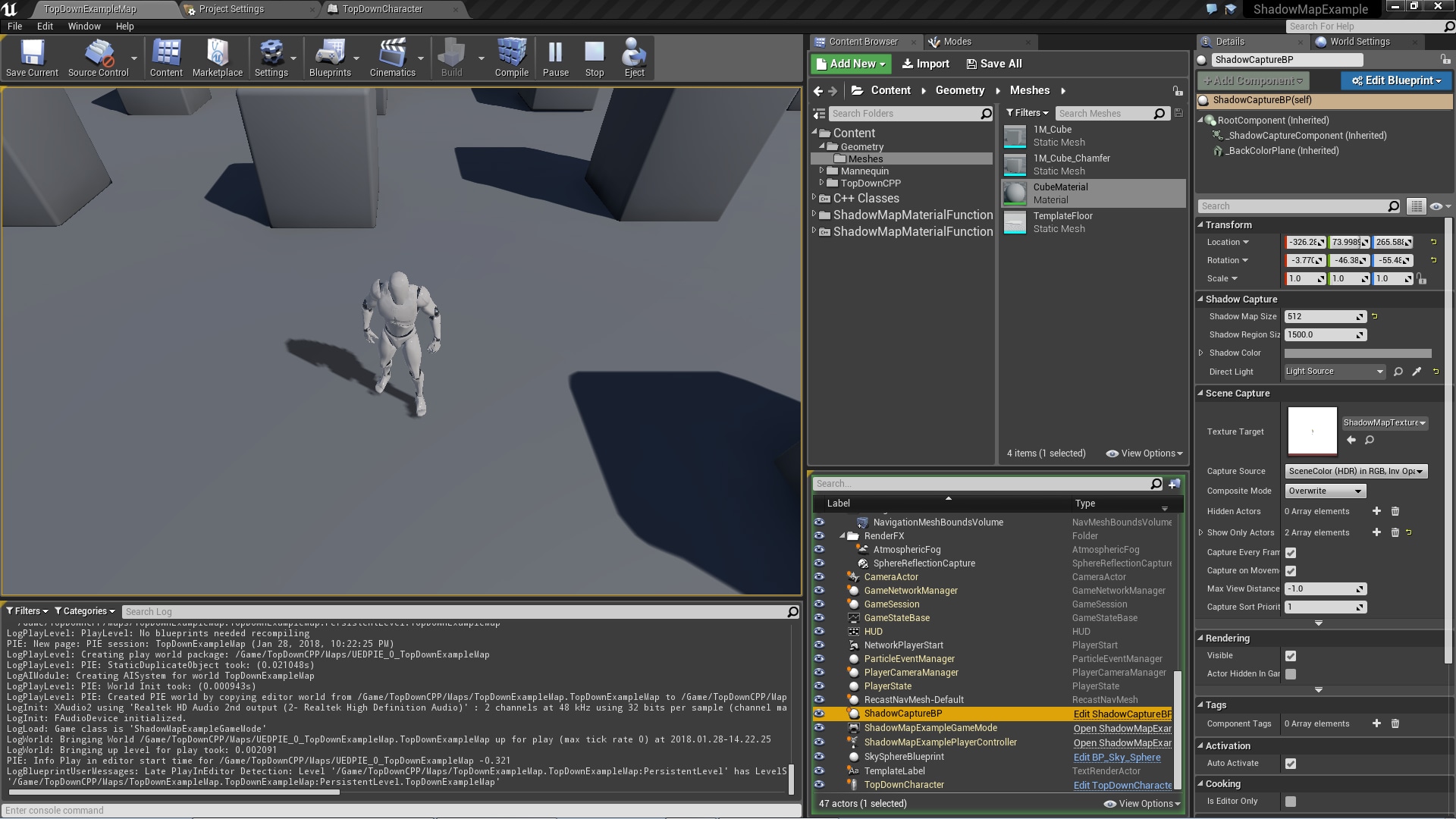This screenshot has height=819, width=1456.
Task: Pause the play session
Action: 556,58
